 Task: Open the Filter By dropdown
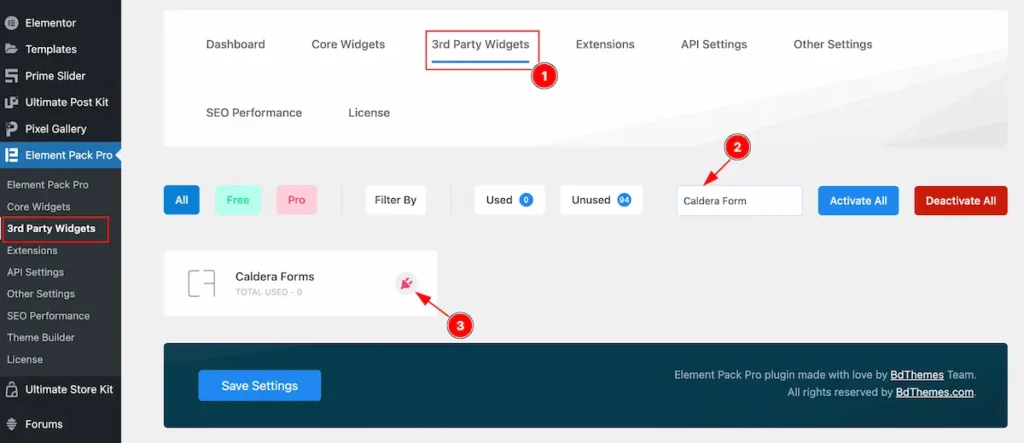coord(395,200)
